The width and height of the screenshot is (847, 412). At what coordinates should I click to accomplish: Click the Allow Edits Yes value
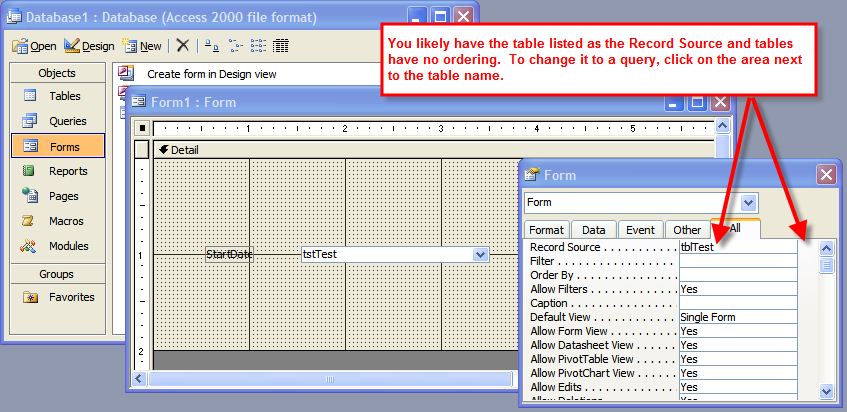point(738,387)
